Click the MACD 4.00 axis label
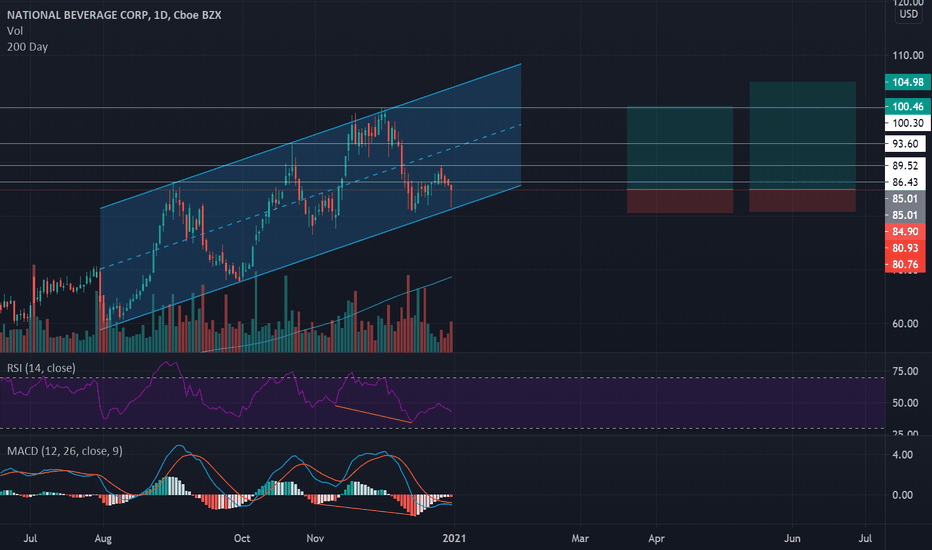932x550 pixels. [902, 455]
